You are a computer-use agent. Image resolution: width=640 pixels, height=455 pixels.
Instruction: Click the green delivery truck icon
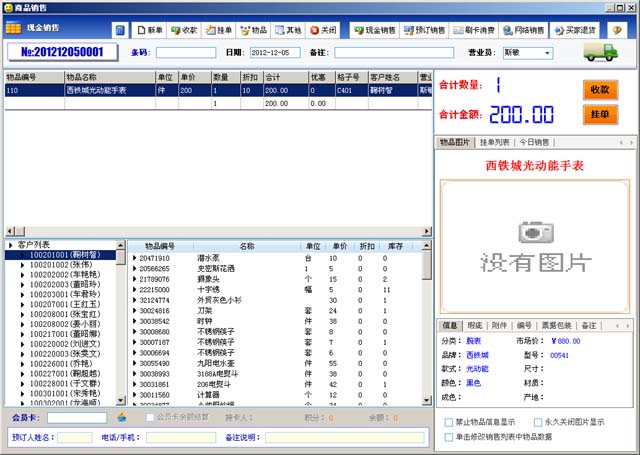(601, 52)
